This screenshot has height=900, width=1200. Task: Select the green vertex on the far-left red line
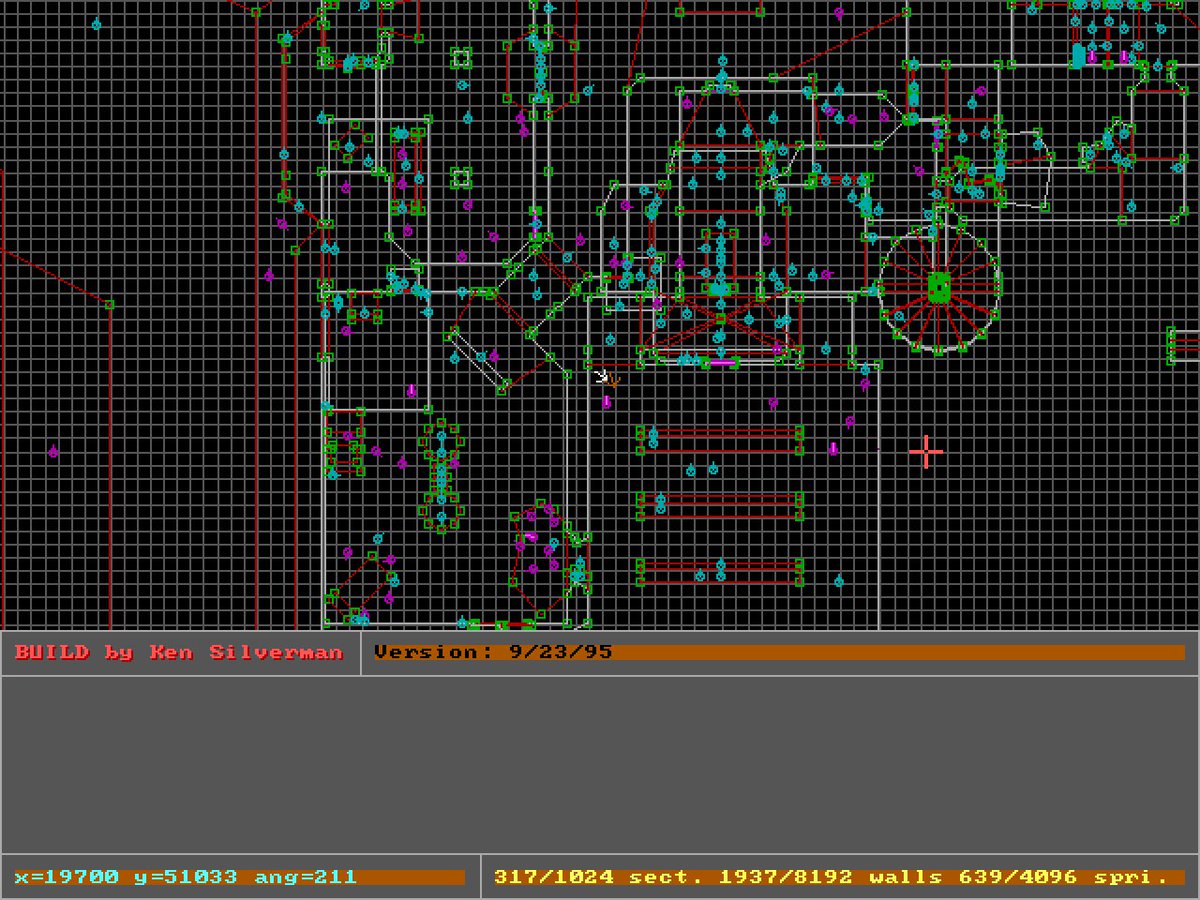click(109, 304)
